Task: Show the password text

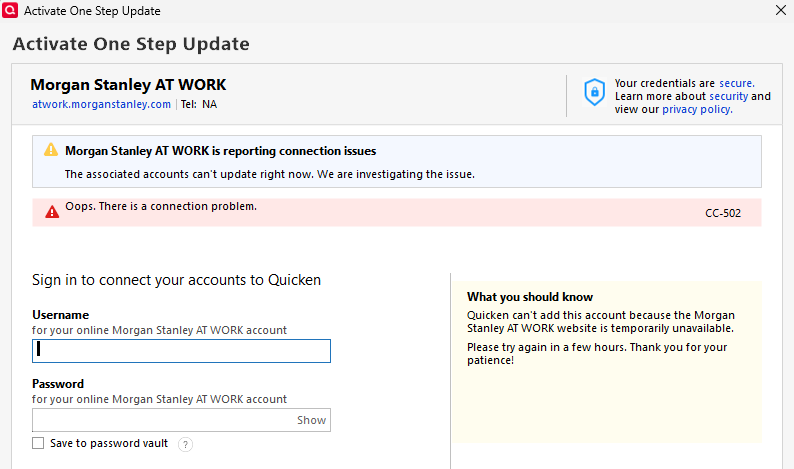Action: [x=311, y=420]
